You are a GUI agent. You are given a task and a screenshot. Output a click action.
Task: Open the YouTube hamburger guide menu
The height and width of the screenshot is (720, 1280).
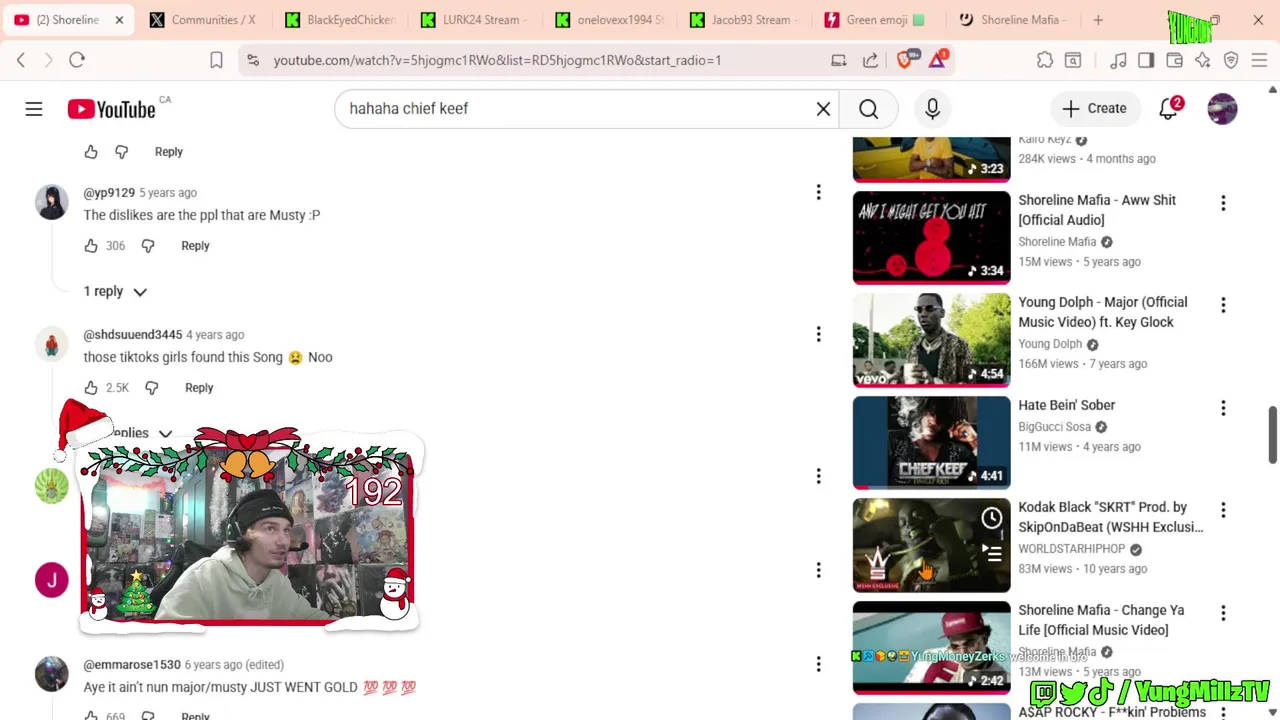point(34,108)
